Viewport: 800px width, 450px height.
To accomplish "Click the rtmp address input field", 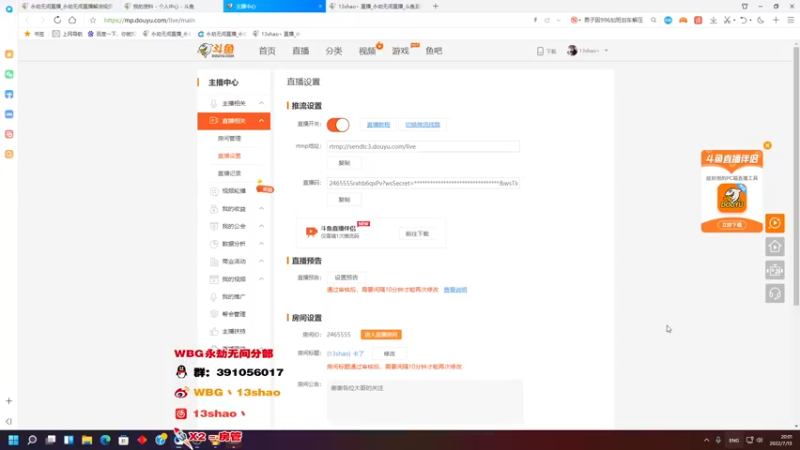I will 423,146.
